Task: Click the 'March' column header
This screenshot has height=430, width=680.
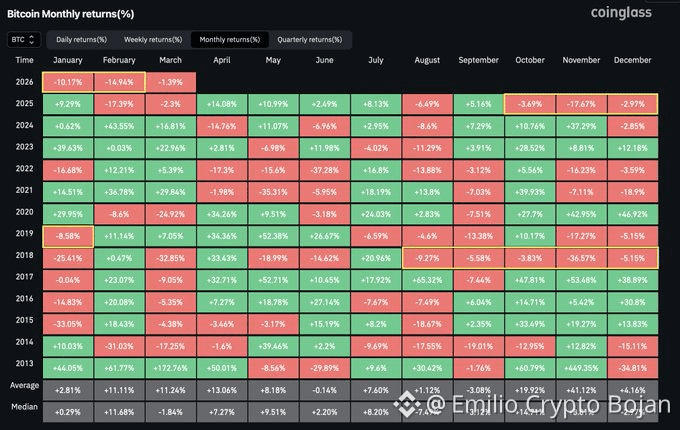Action: point(170,60)
